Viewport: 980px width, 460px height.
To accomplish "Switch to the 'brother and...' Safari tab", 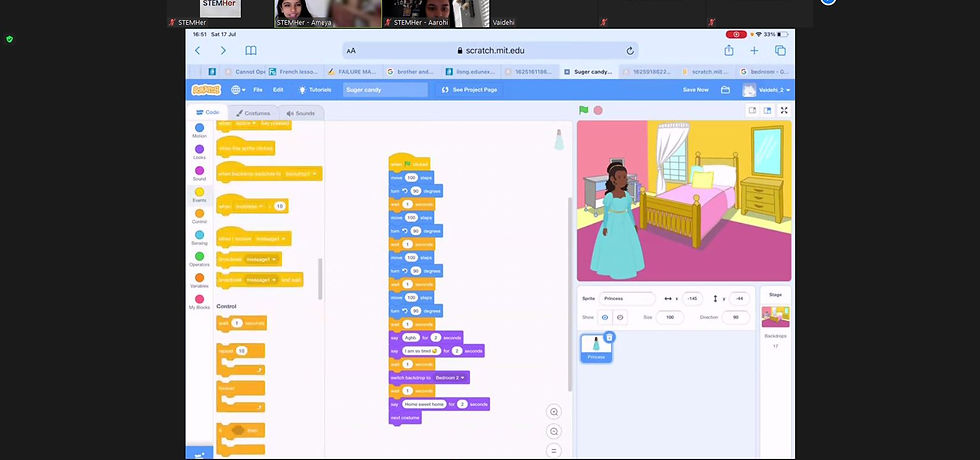I will (x=411, y=72).
